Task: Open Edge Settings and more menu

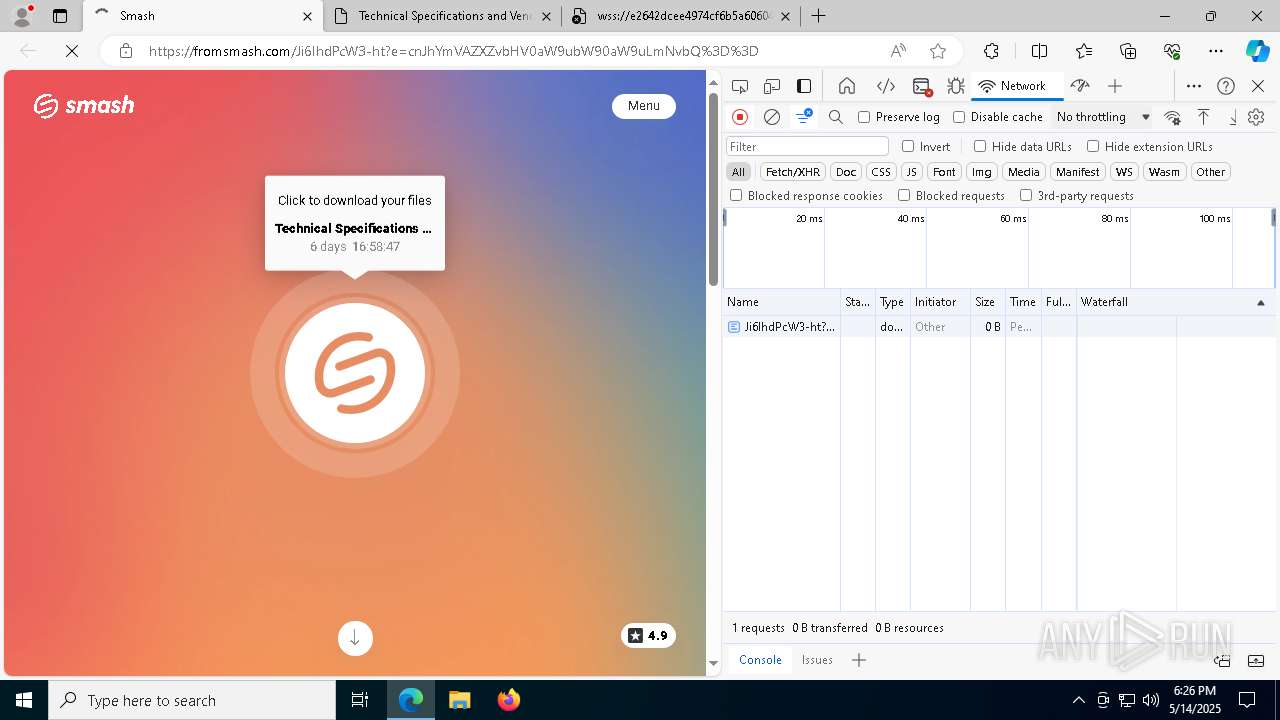Action: (x=1216, y=51)
